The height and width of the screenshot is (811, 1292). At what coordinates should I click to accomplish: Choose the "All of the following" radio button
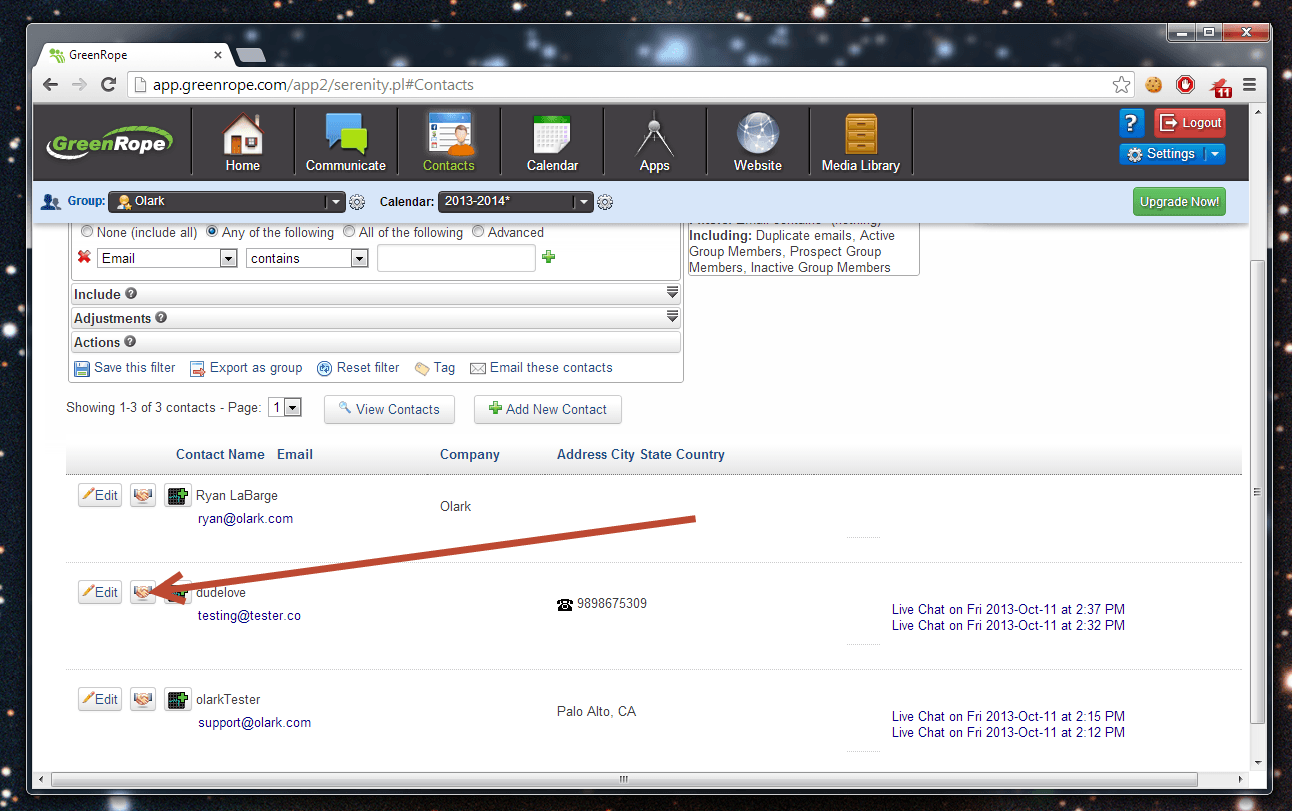tap(349, 232)
